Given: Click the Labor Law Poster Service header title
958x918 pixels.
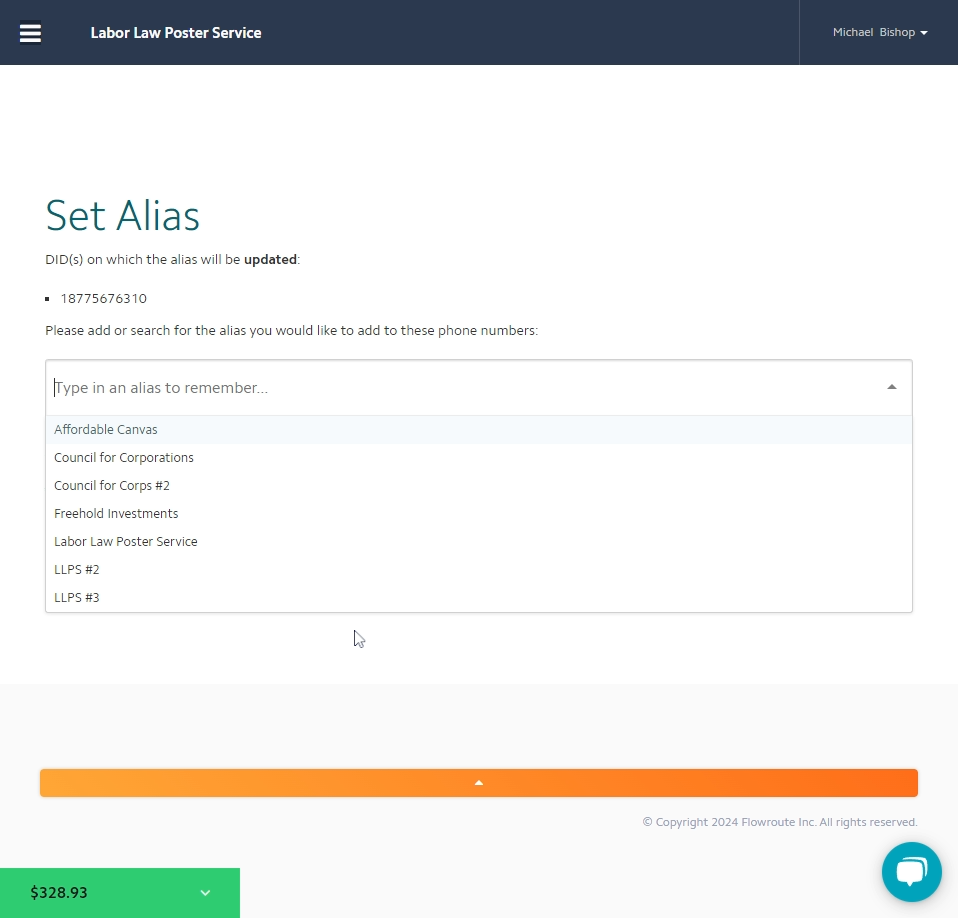Looking at the screenshot, I should 176,33.
